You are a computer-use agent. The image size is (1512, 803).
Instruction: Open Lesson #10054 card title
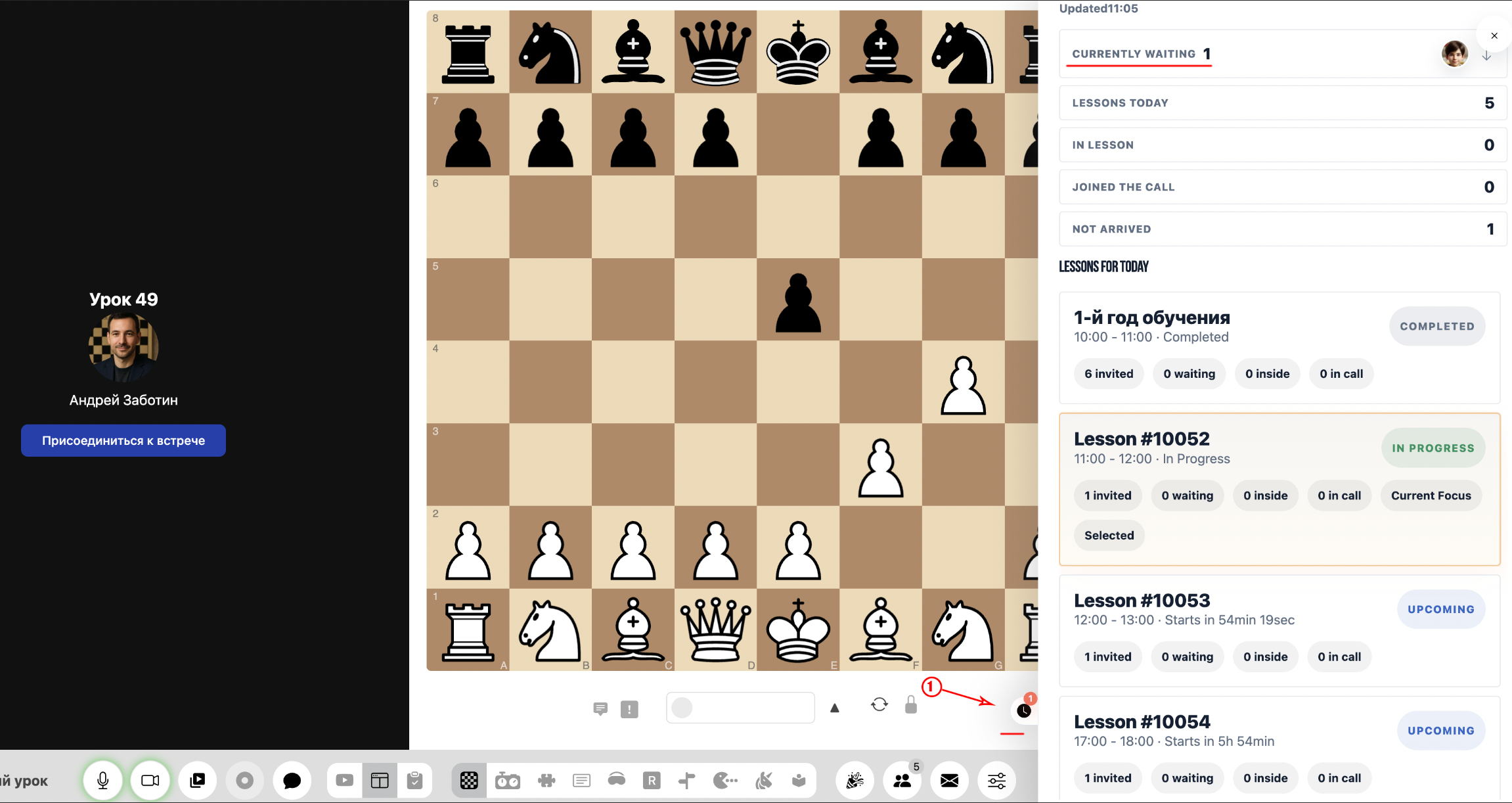click(x=1142, y=722)
